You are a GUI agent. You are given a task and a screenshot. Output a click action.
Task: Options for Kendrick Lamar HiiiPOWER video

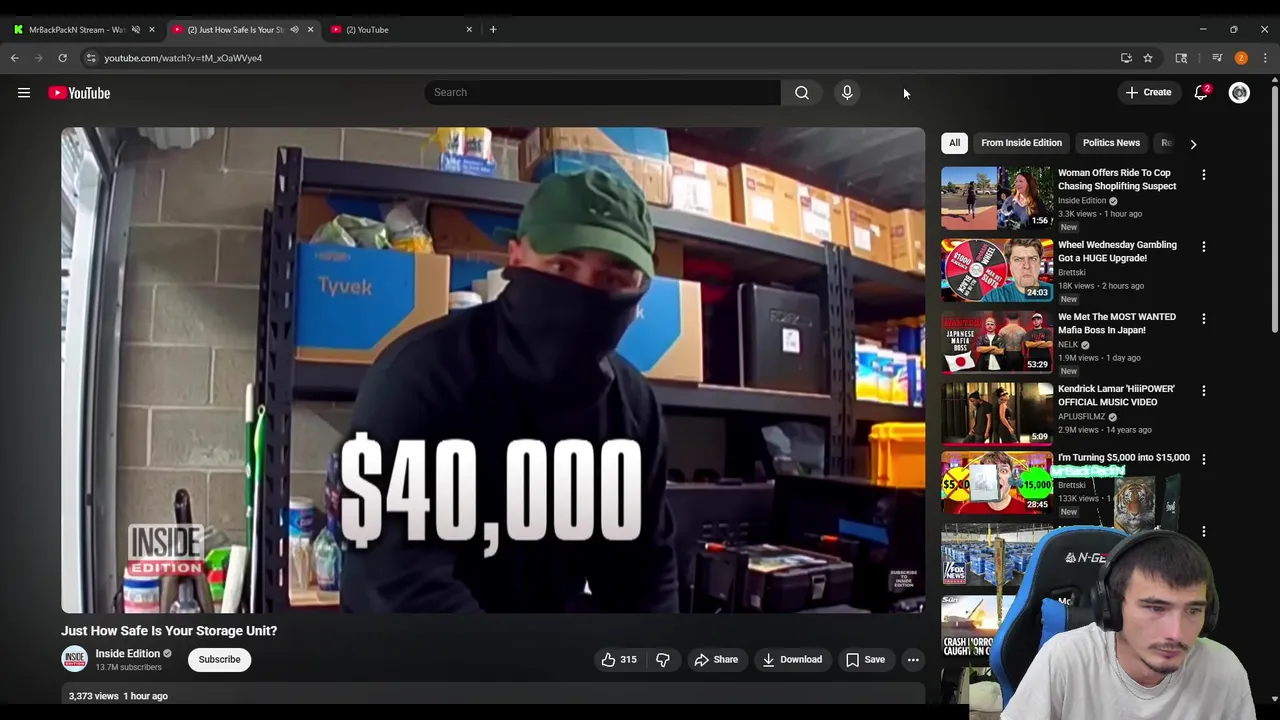click(x=1204, y=390)
